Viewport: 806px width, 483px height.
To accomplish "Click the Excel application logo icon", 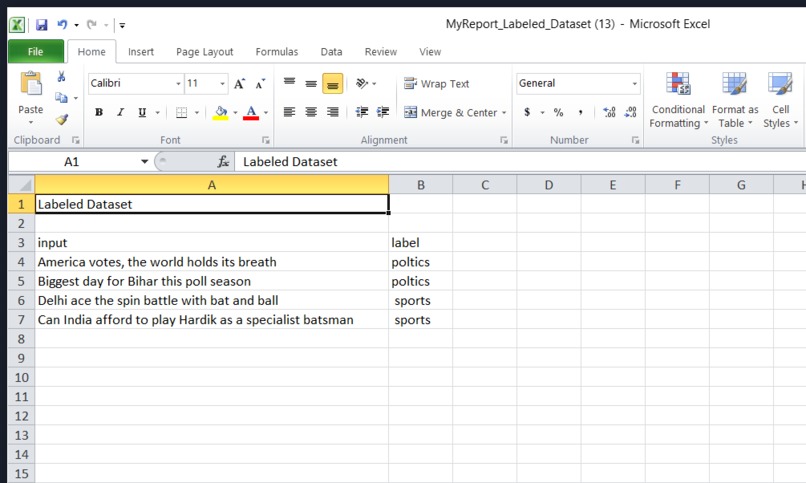I will tap(17, 25).
